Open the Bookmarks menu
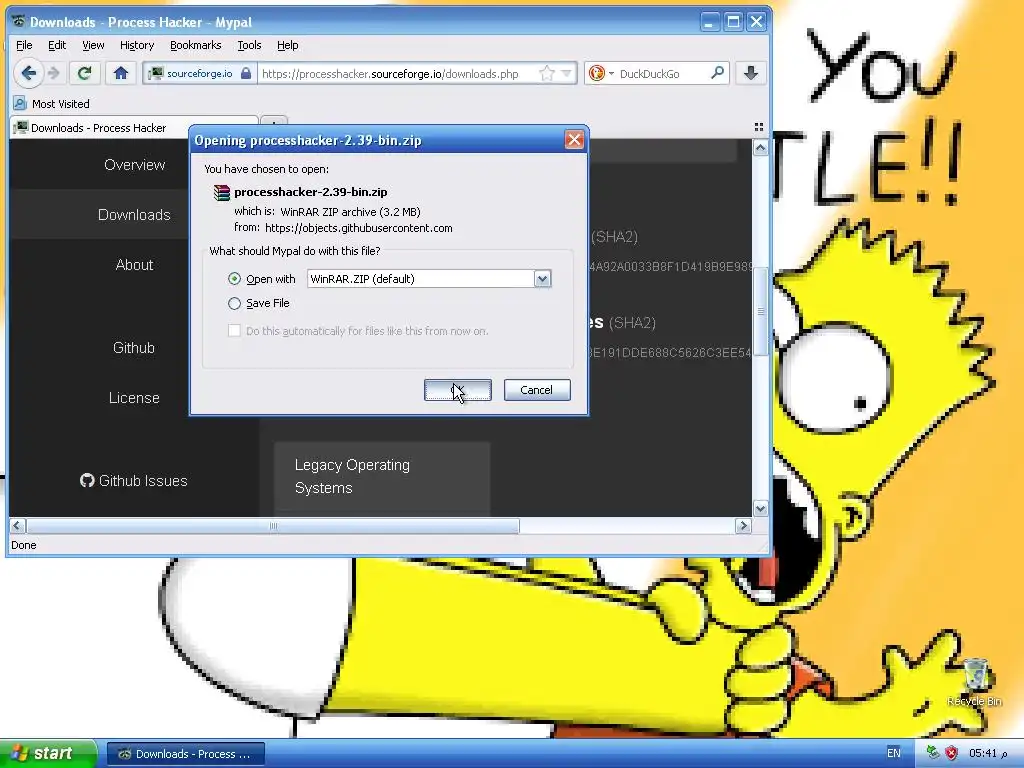This screenshot has width=1024, height=768. (x=195, y=45)
